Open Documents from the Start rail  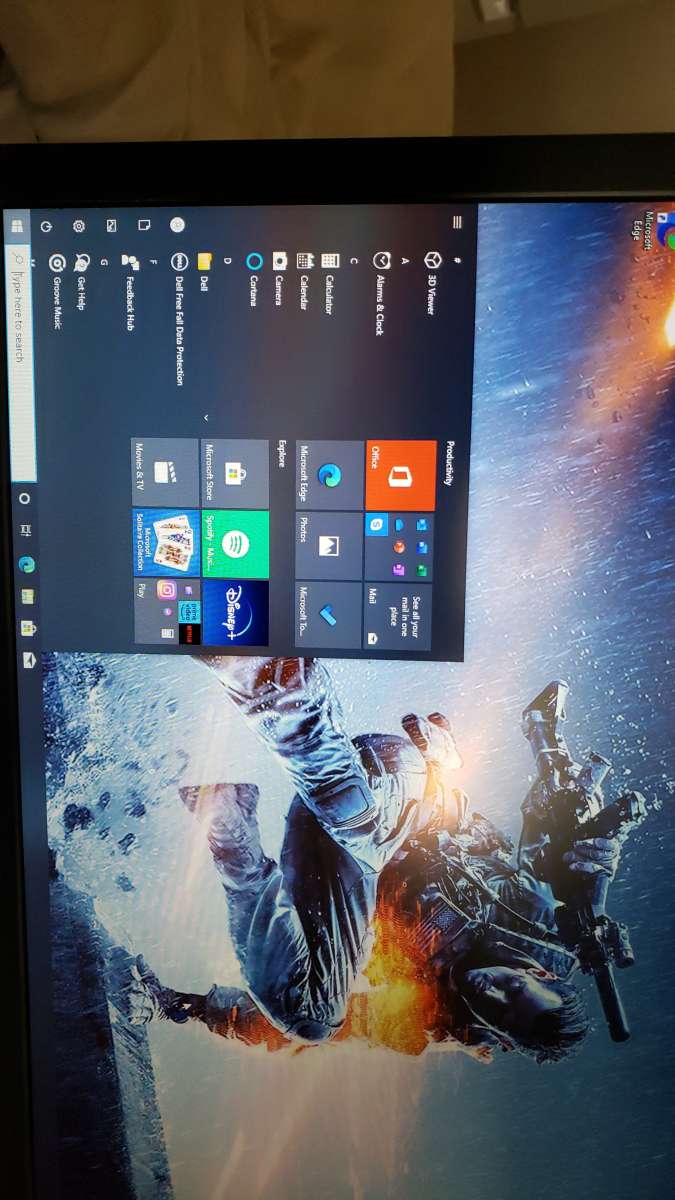144,225
